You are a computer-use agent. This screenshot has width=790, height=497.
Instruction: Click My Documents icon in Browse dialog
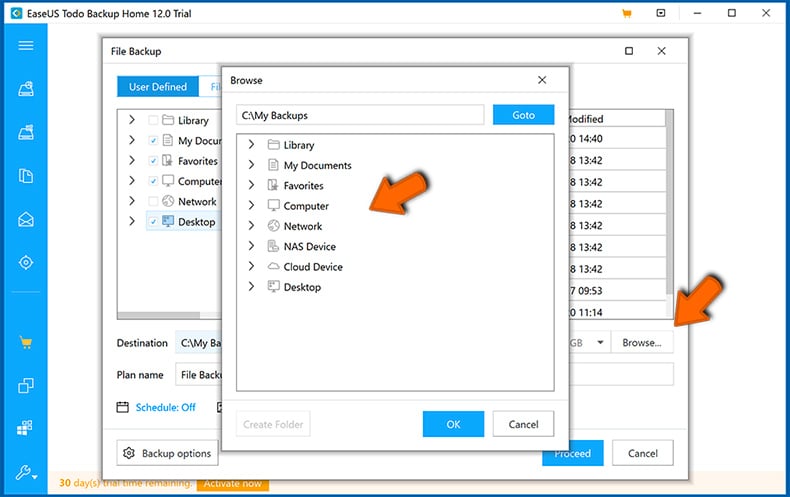pyautogui.click(x=273, y=165)
